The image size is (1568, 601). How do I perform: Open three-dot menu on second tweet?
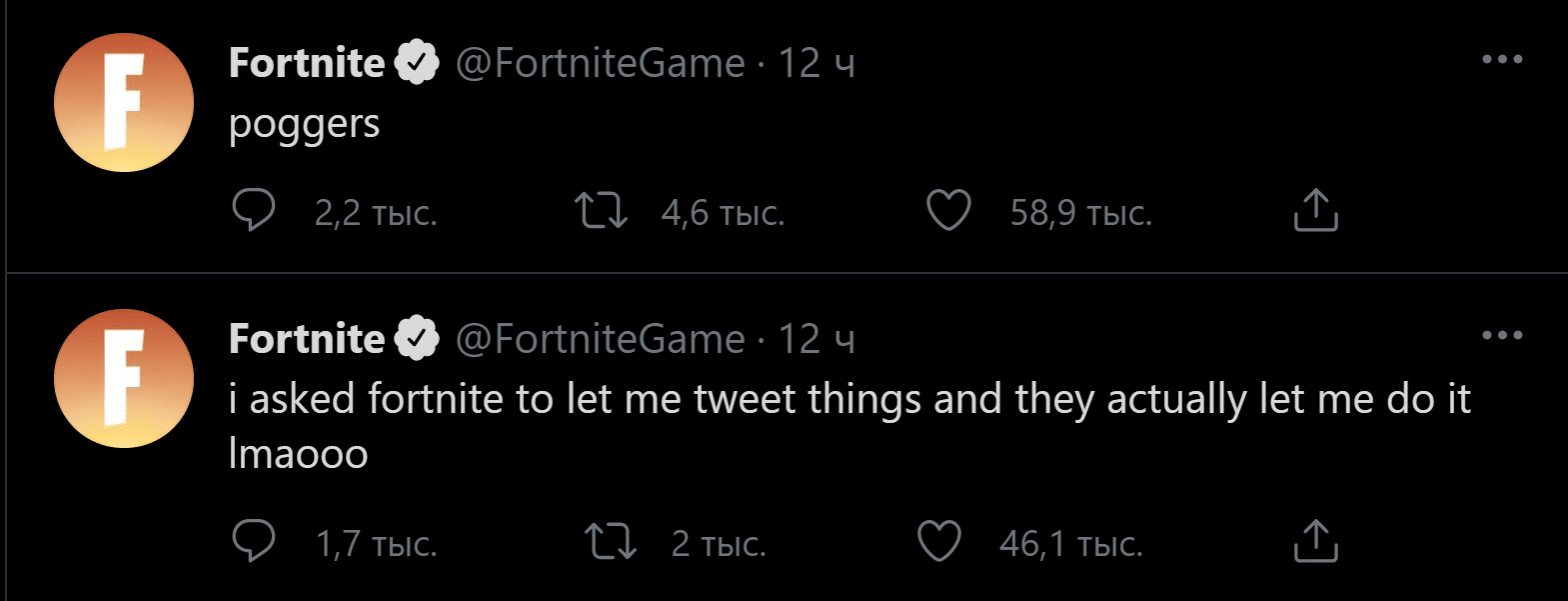1501,336
